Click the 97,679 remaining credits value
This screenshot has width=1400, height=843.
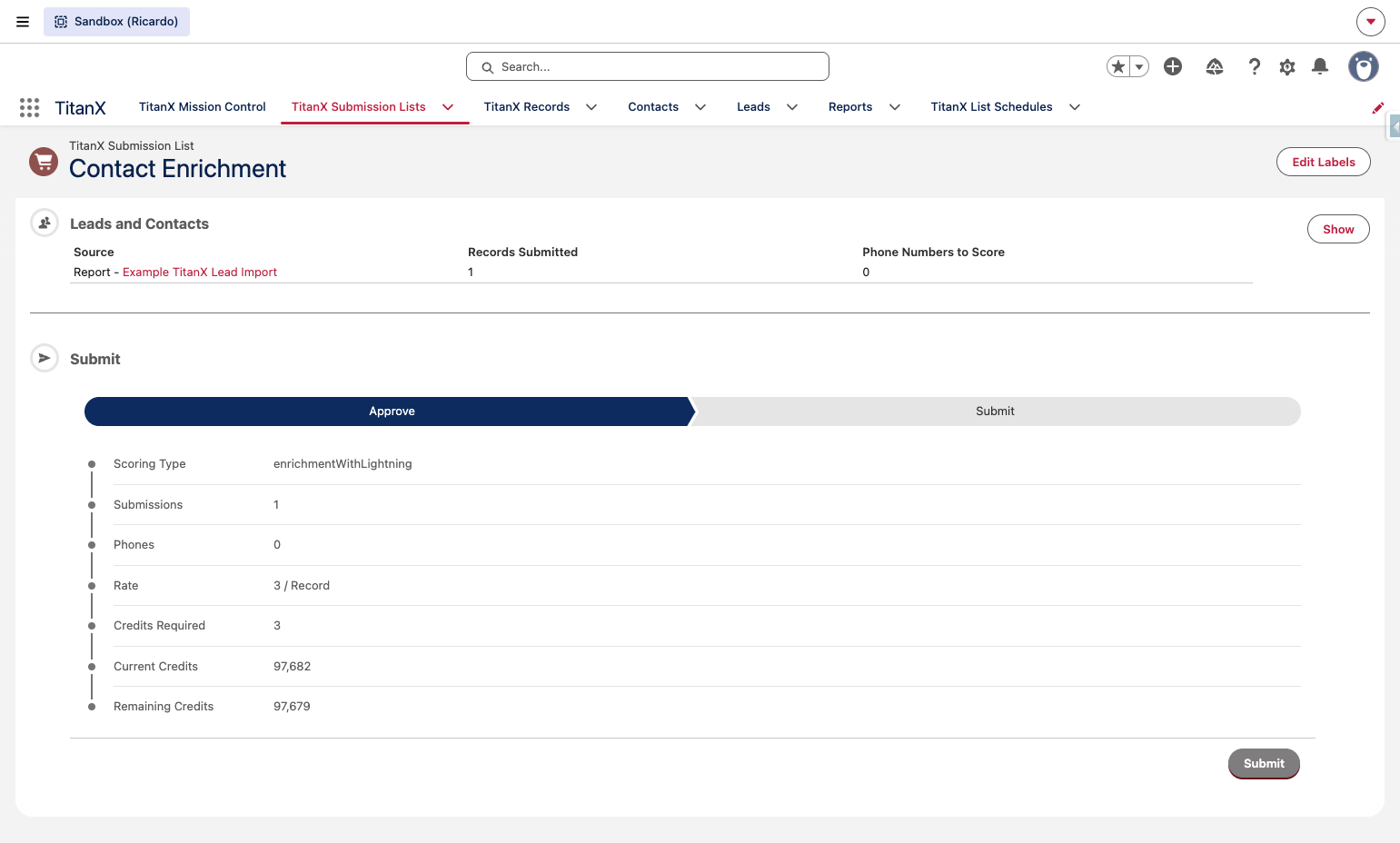[x=292, y=707]
